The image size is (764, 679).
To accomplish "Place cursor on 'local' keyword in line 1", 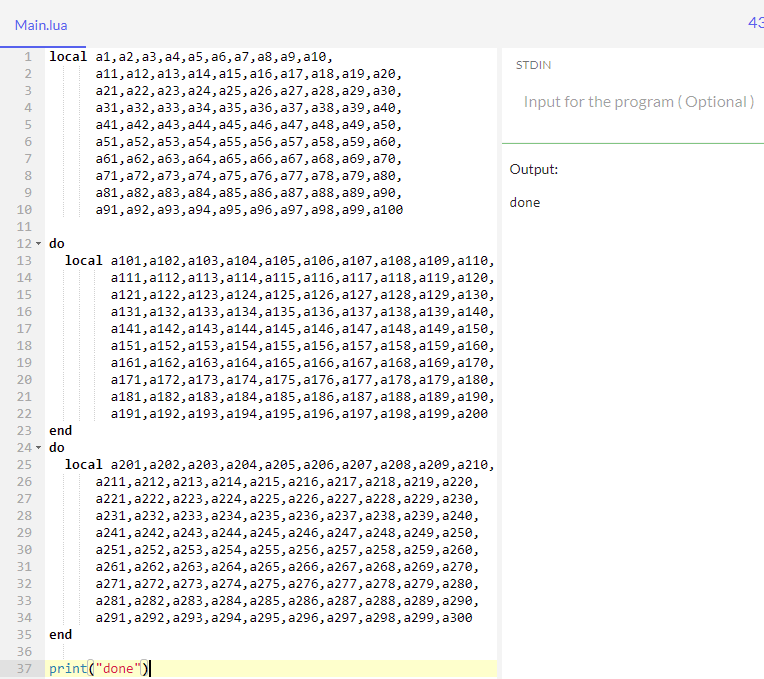I will [x=68, y=57].
